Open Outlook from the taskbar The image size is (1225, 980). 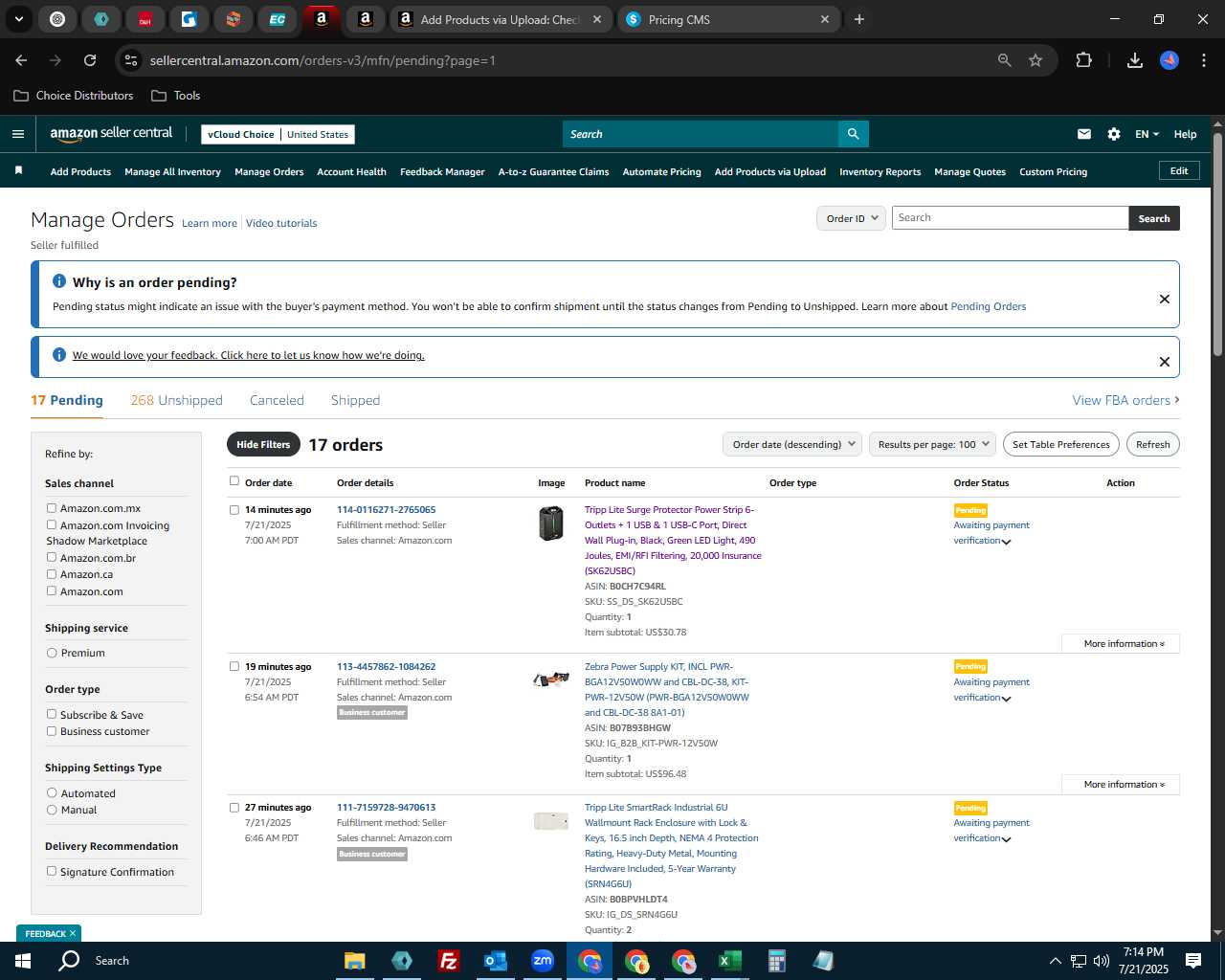(495, 961)
